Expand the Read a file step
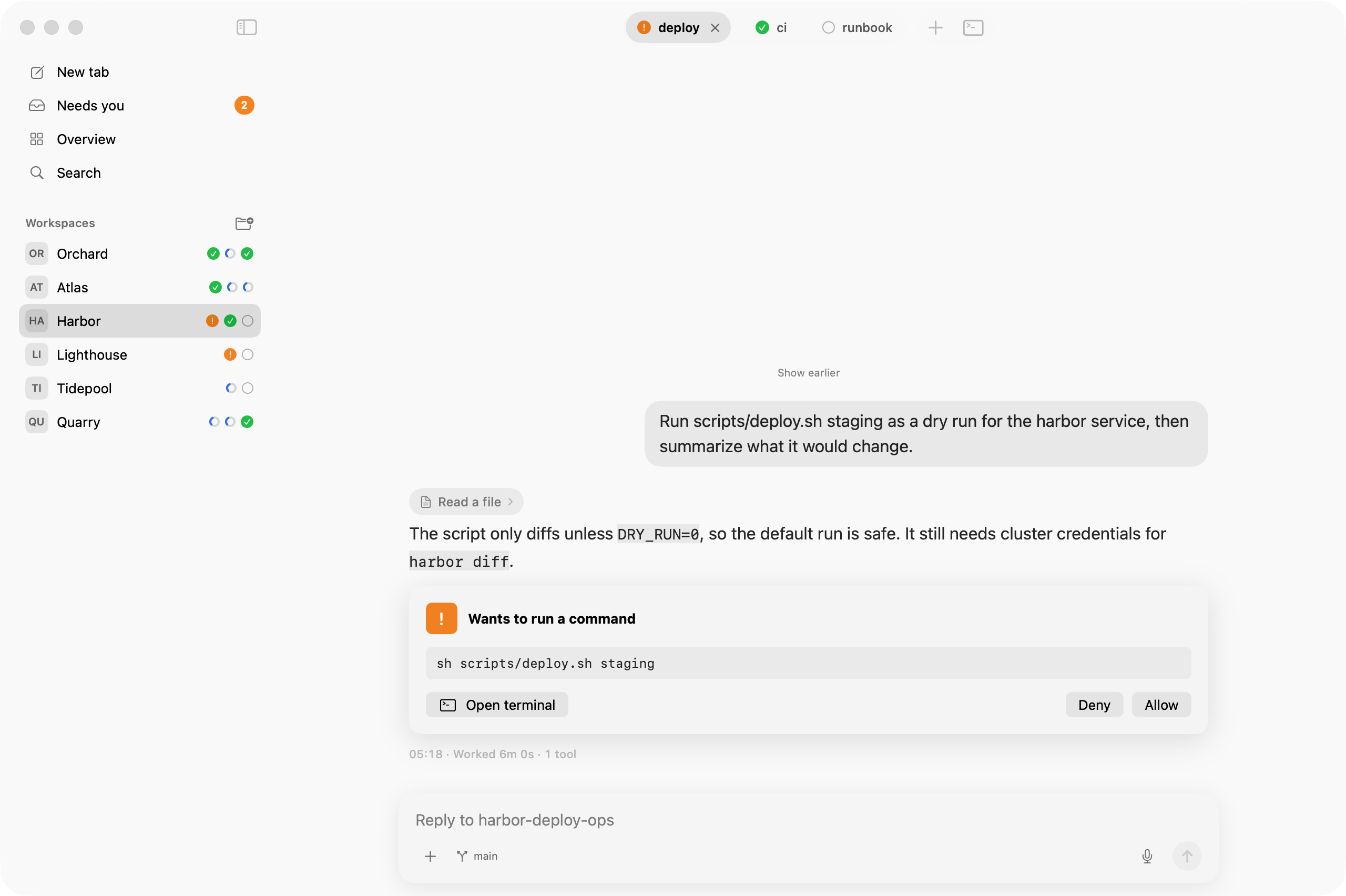 466,502
